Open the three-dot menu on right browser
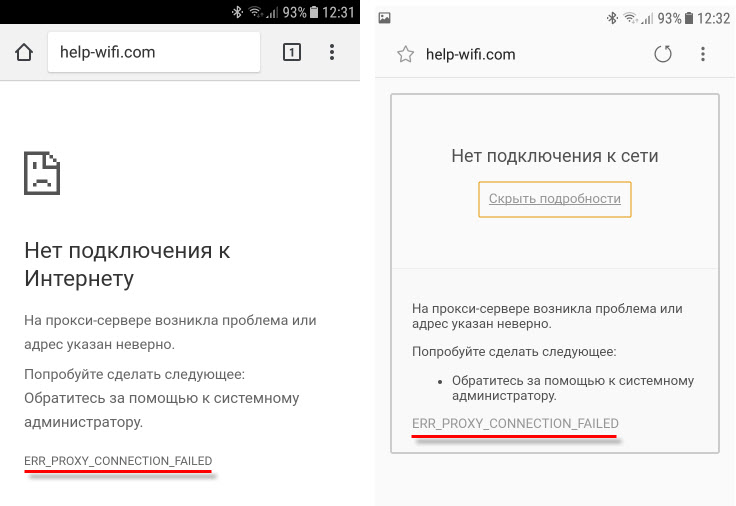 point(704,54)
